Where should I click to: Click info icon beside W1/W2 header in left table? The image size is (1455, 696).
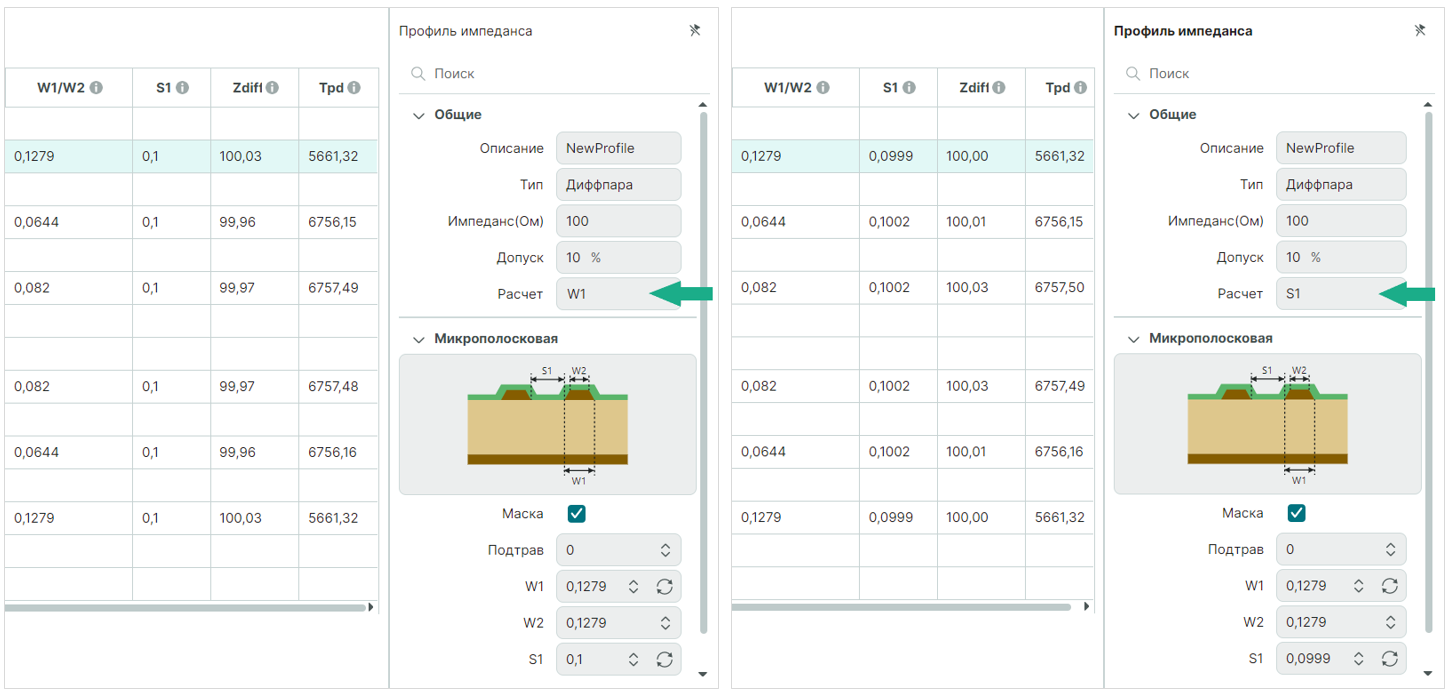pos(96,88)
